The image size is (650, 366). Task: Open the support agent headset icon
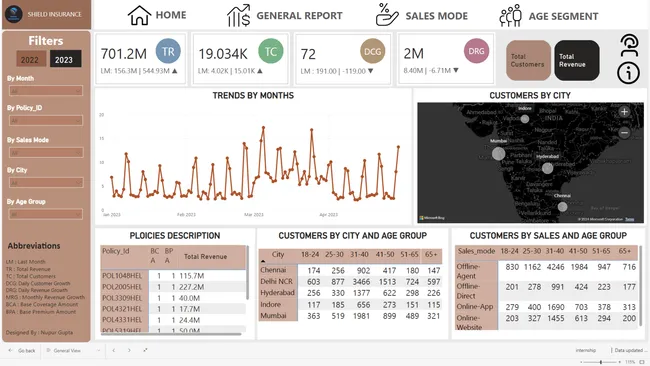(x=629, y=45)
